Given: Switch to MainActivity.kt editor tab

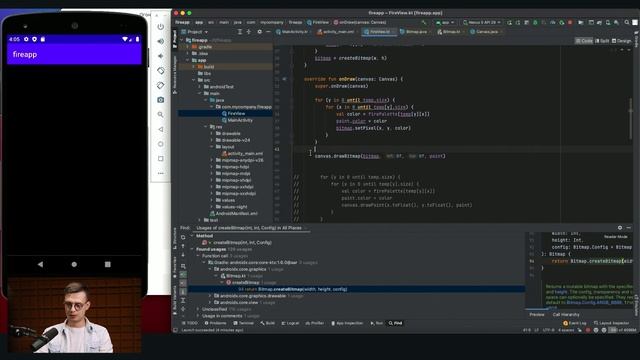Looking at the screenshot, I should (x=294, y=32).
